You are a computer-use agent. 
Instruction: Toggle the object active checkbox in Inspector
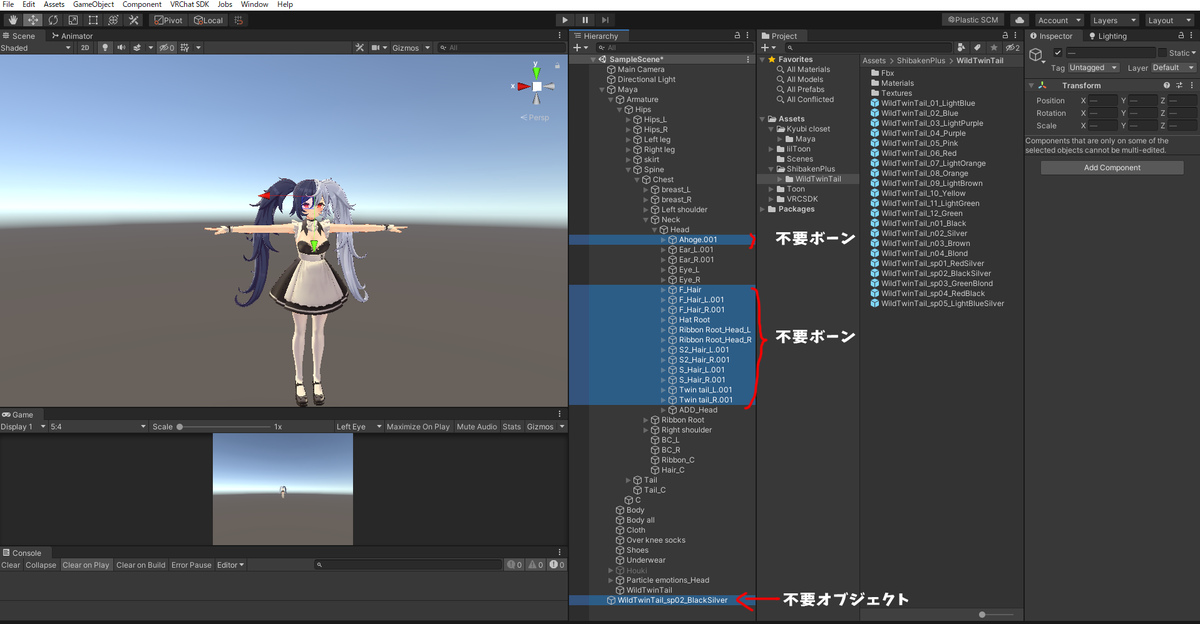click(1058, 53)
